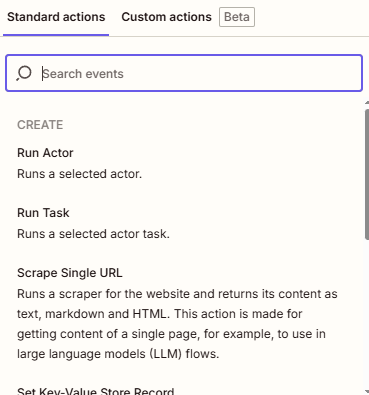Viewport: 369px width, 395px height.
Task: Click the CREATE section heading
Action: click(x=40, y=125)
